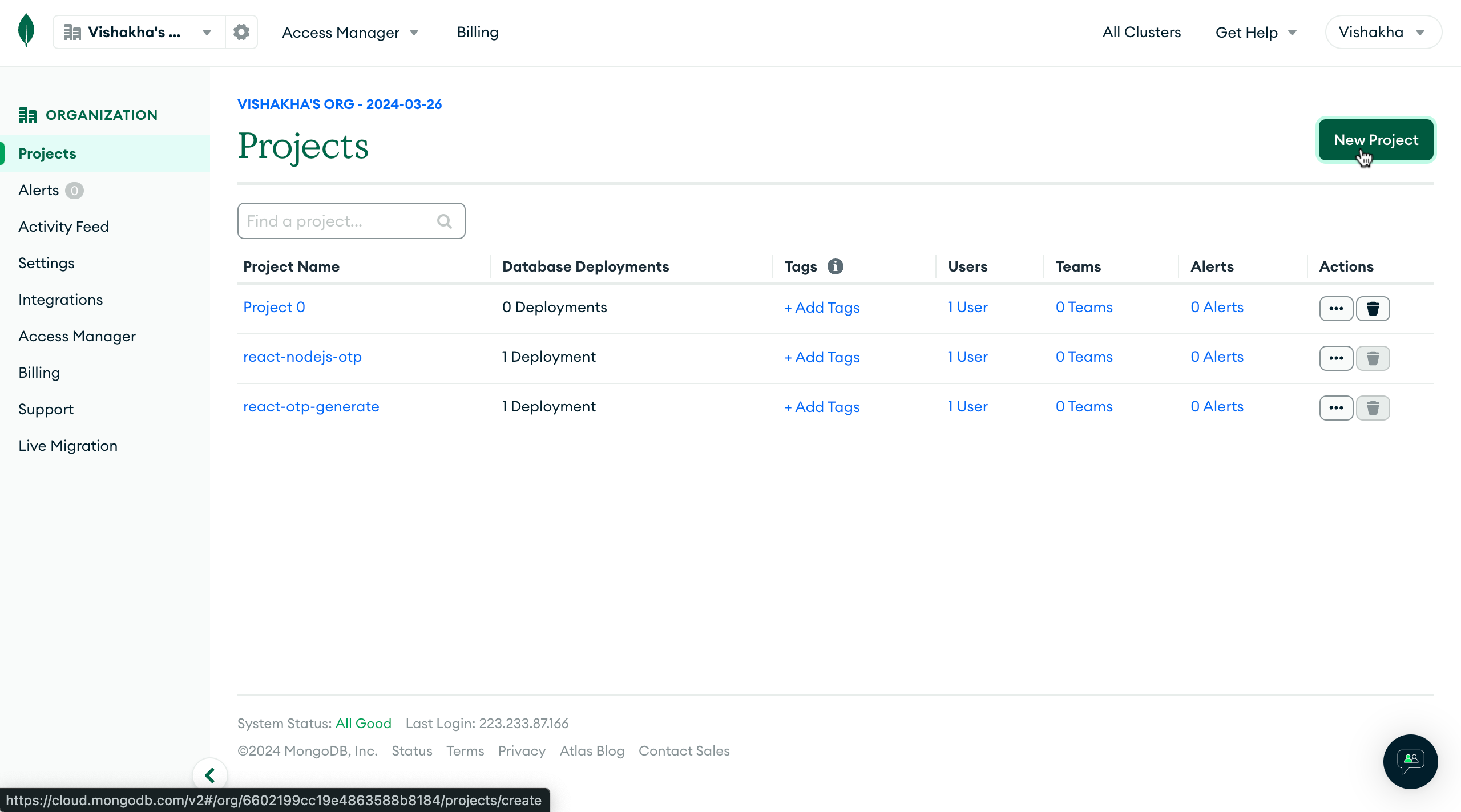Delete Project 0 with trash icon
Viewport: 1461px width, 812px height.
pyautogui.click(x=1373, y=309)
